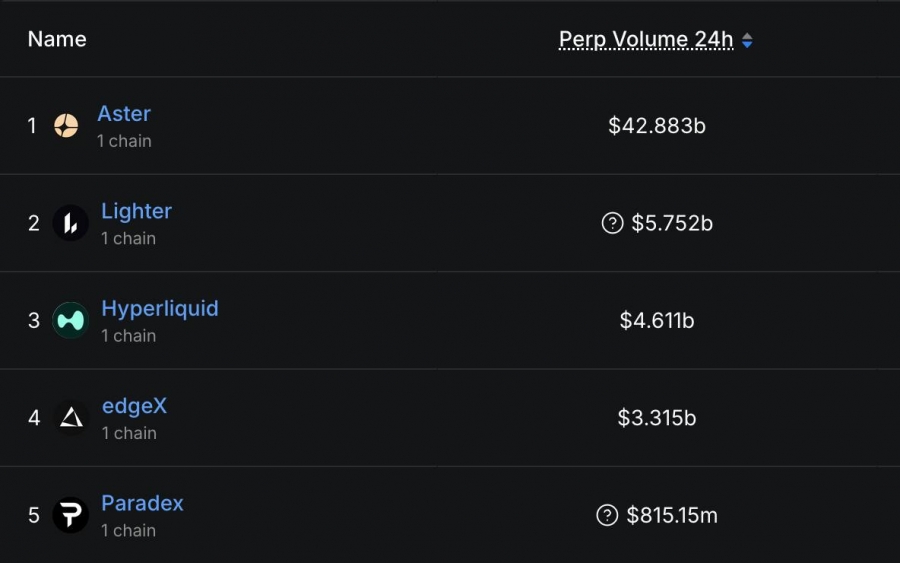Open the edgeX protocol link

coord(134,406)
